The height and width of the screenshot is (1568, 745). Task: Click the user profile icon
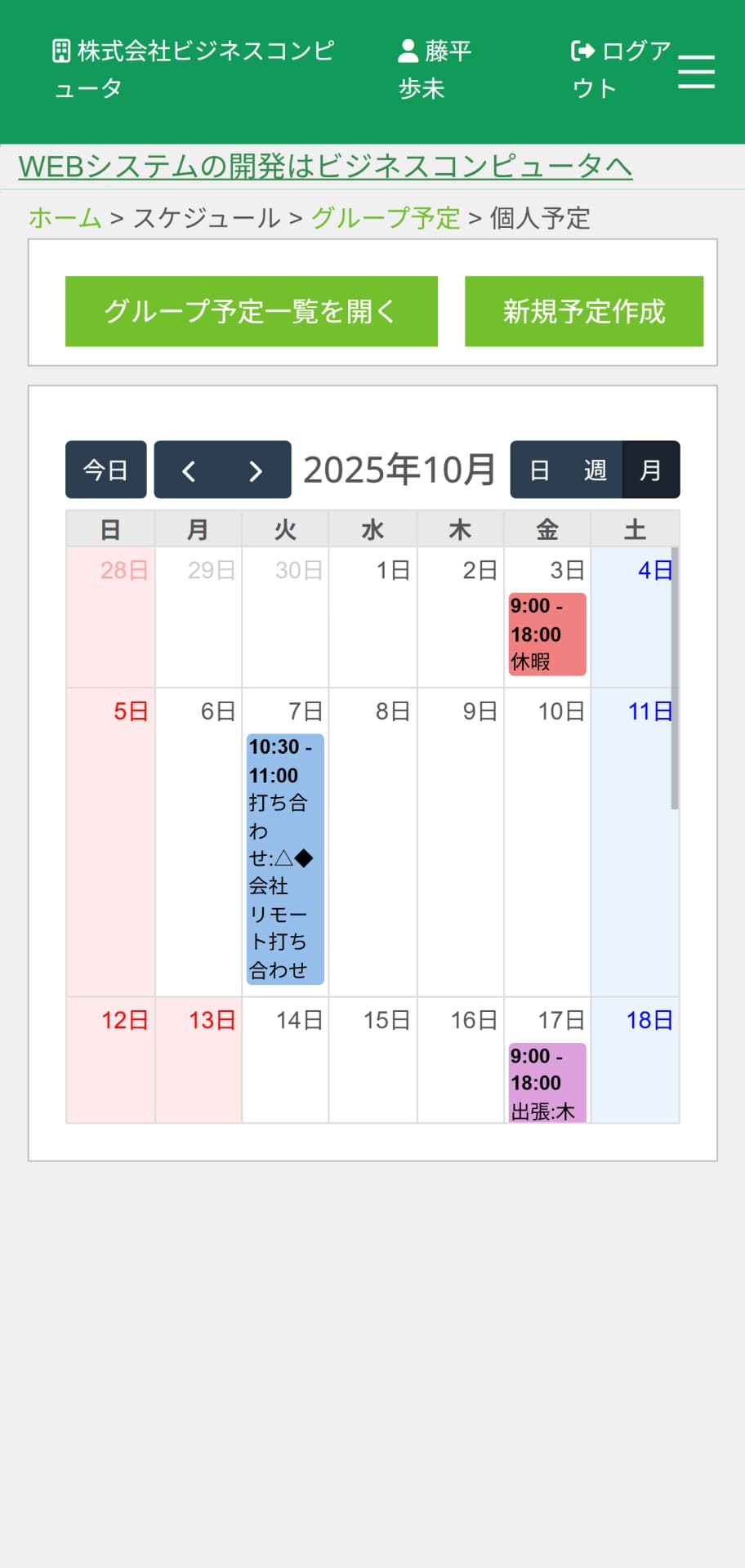408,51
